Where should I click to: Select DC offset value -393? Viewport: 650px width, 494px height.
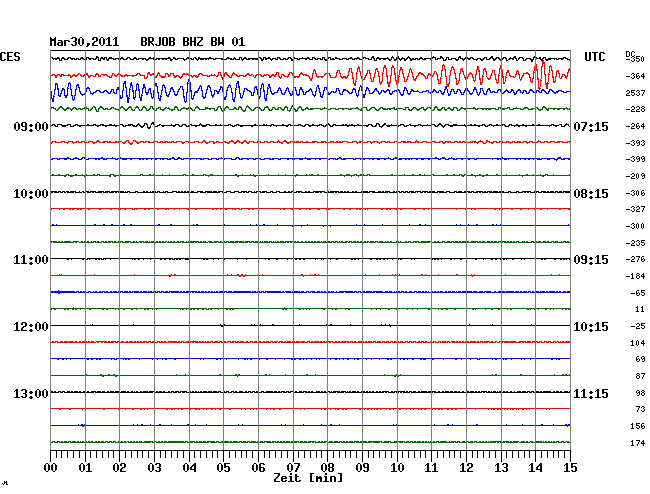click(635, 143)
